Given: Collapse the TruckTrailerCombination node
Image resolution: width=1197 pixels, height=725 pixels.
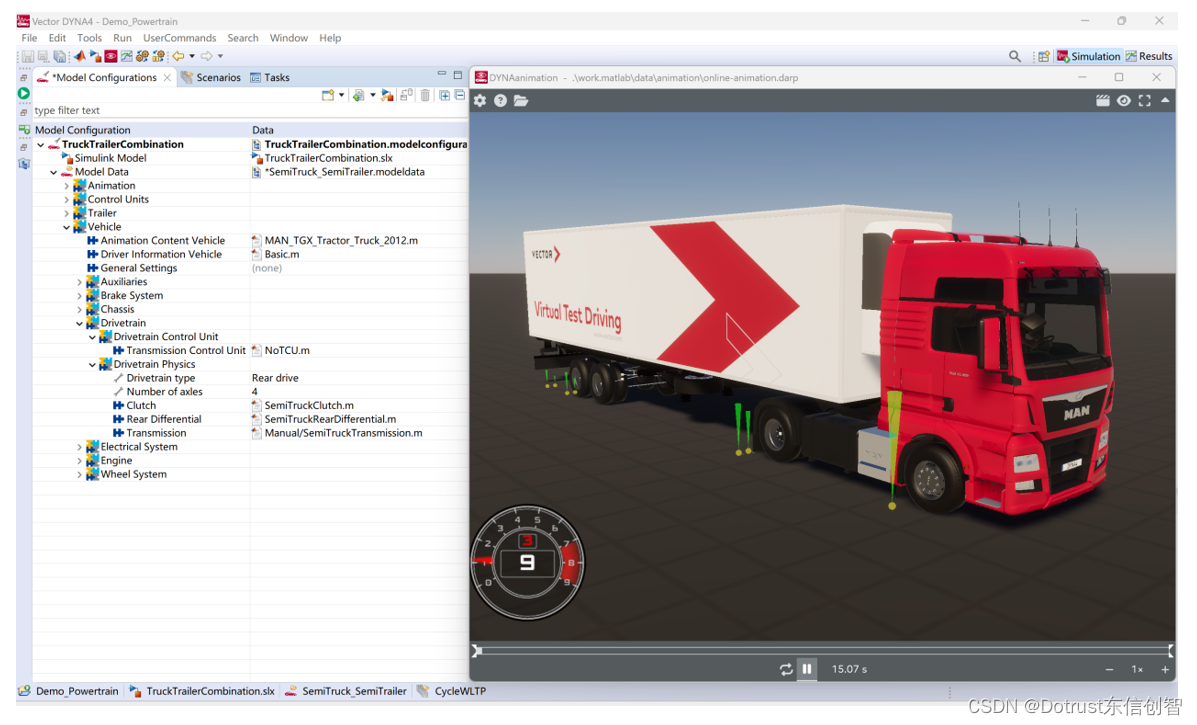Looking at the screenshot, I should tap(40, 144).
